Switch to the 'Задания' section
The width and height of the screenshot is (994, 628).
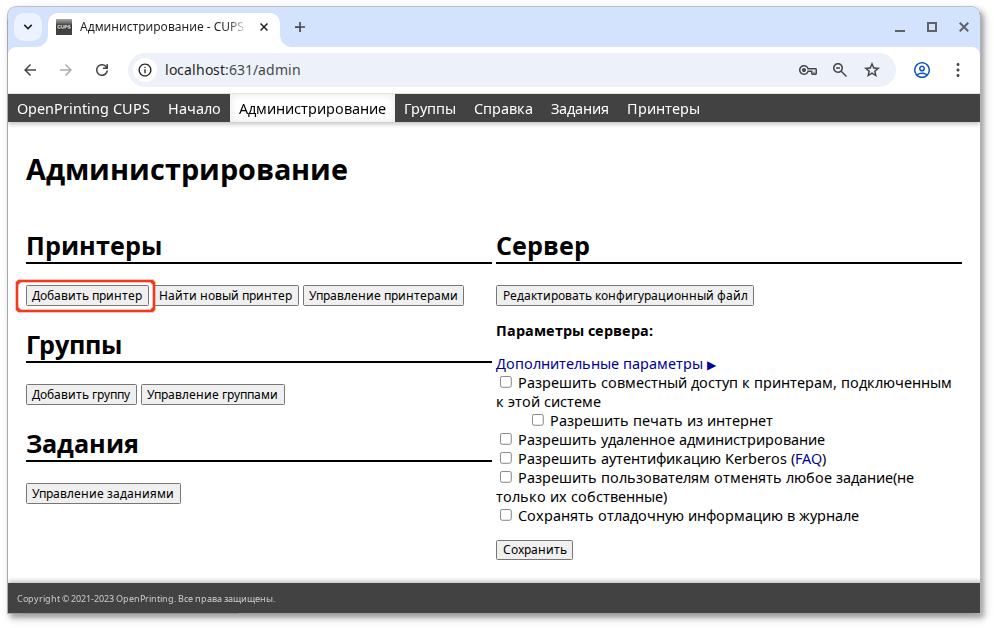578,108
